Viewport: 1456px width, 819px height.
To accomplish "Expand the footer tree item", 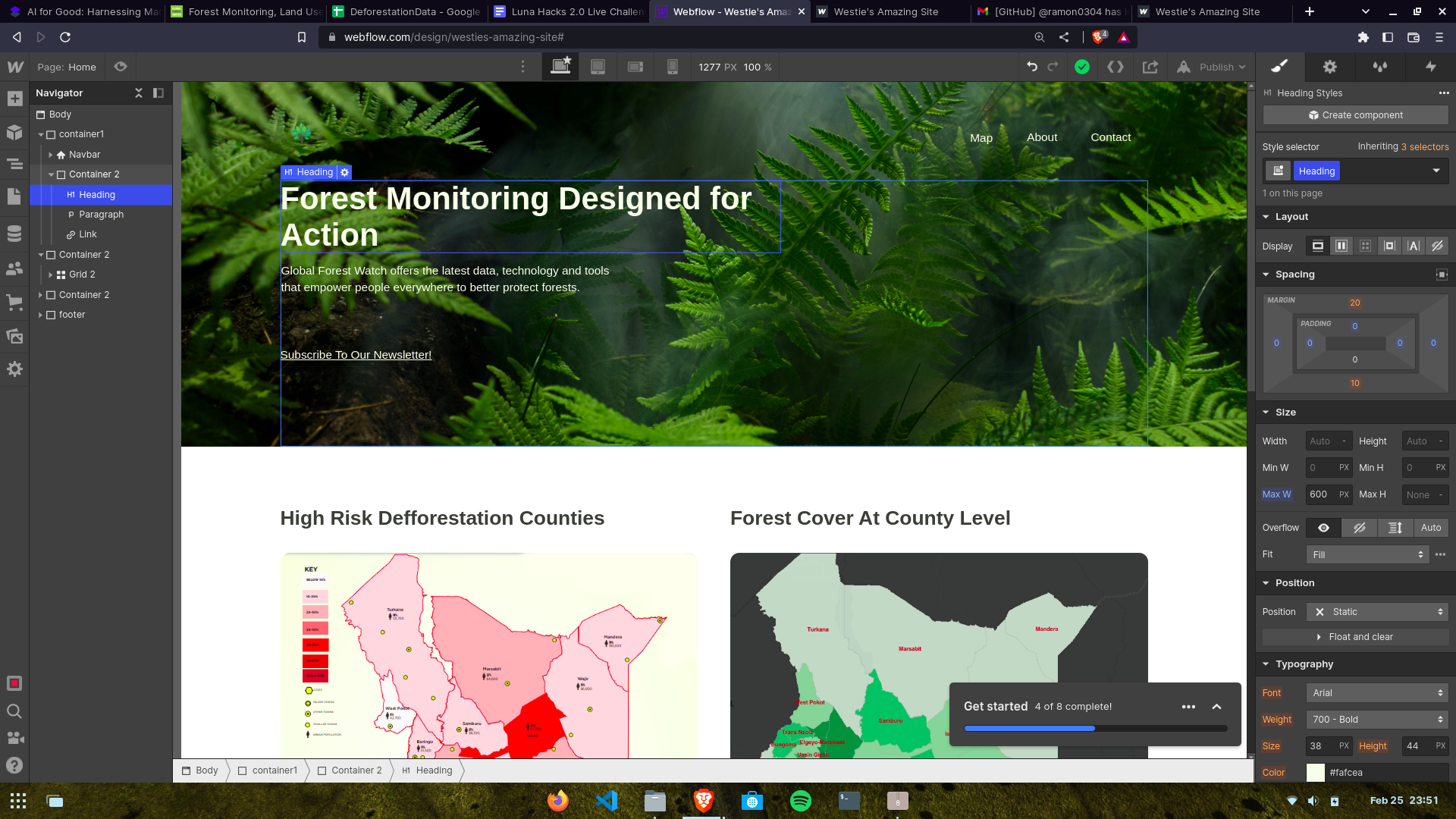I will tap(41, 315).
